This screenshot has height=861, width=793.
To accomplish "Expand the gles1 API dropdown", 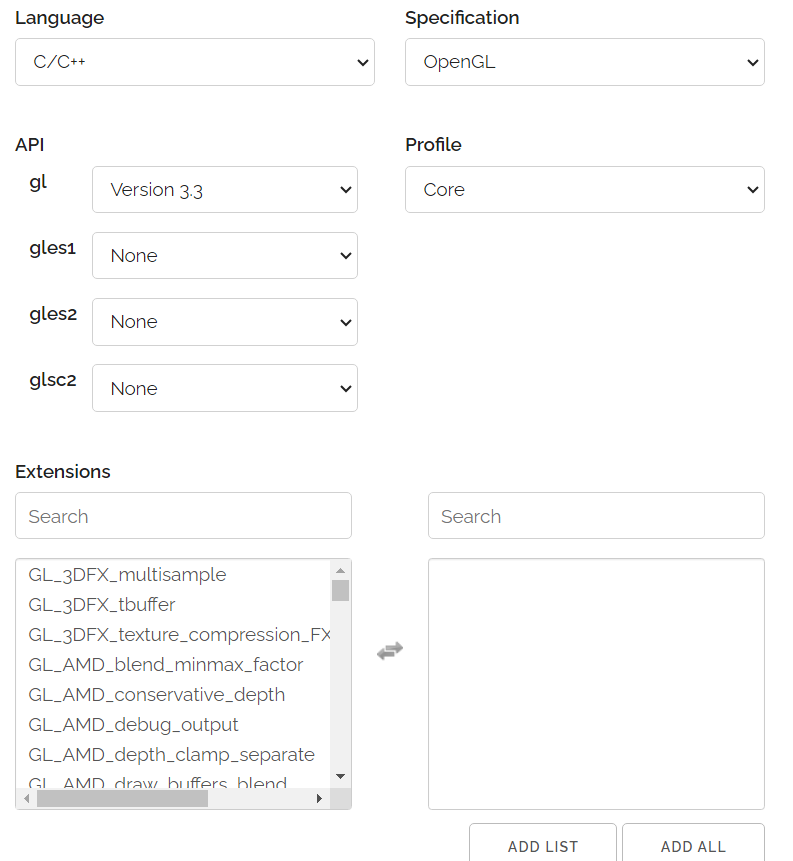I will (x=225, y=255).
